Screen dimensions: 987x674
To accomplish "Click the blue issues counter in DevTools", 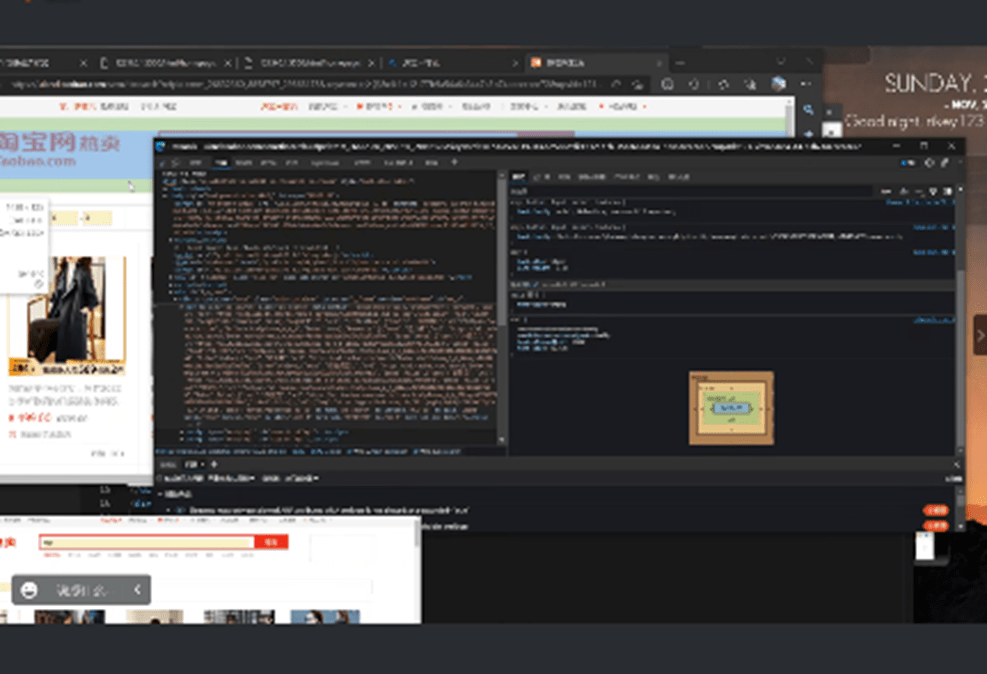I will pyautogui.click(x=907, y=163).
